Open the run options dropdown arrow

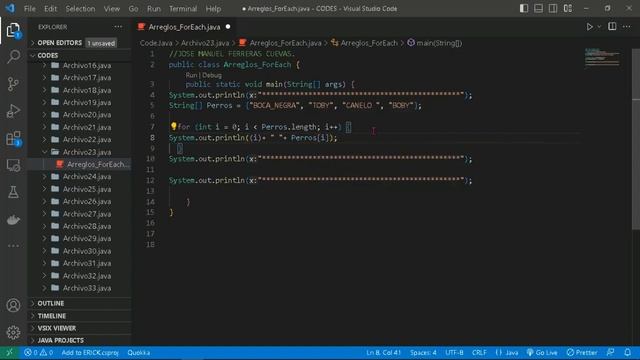(x=599, y=27)
